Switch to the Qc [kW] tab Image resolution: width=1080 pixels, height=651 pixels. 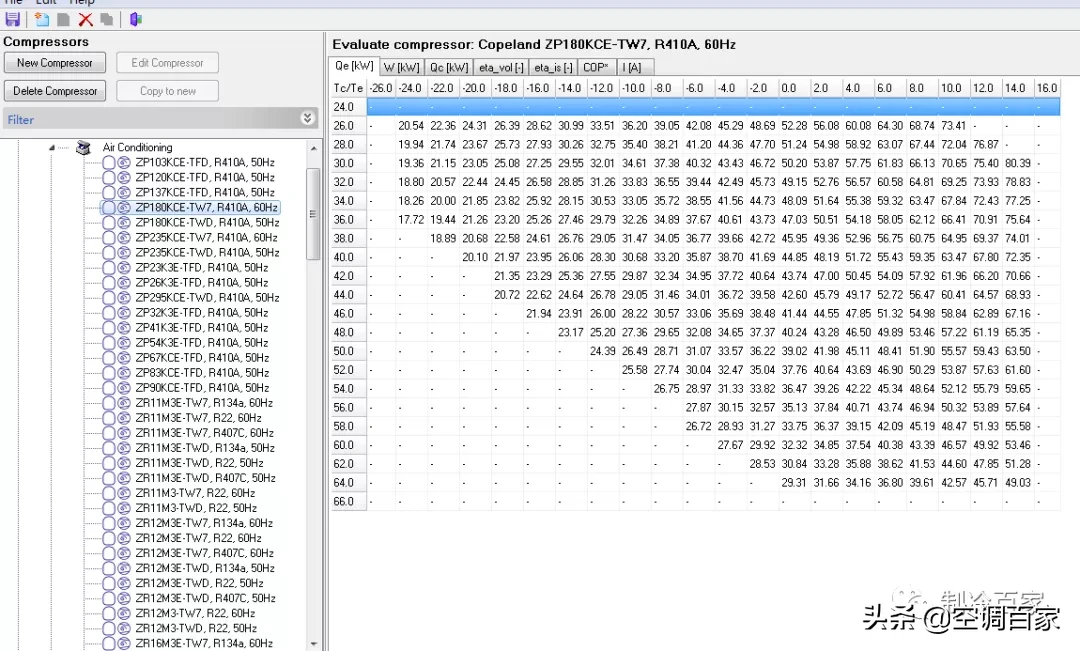[x=449, y=68]
